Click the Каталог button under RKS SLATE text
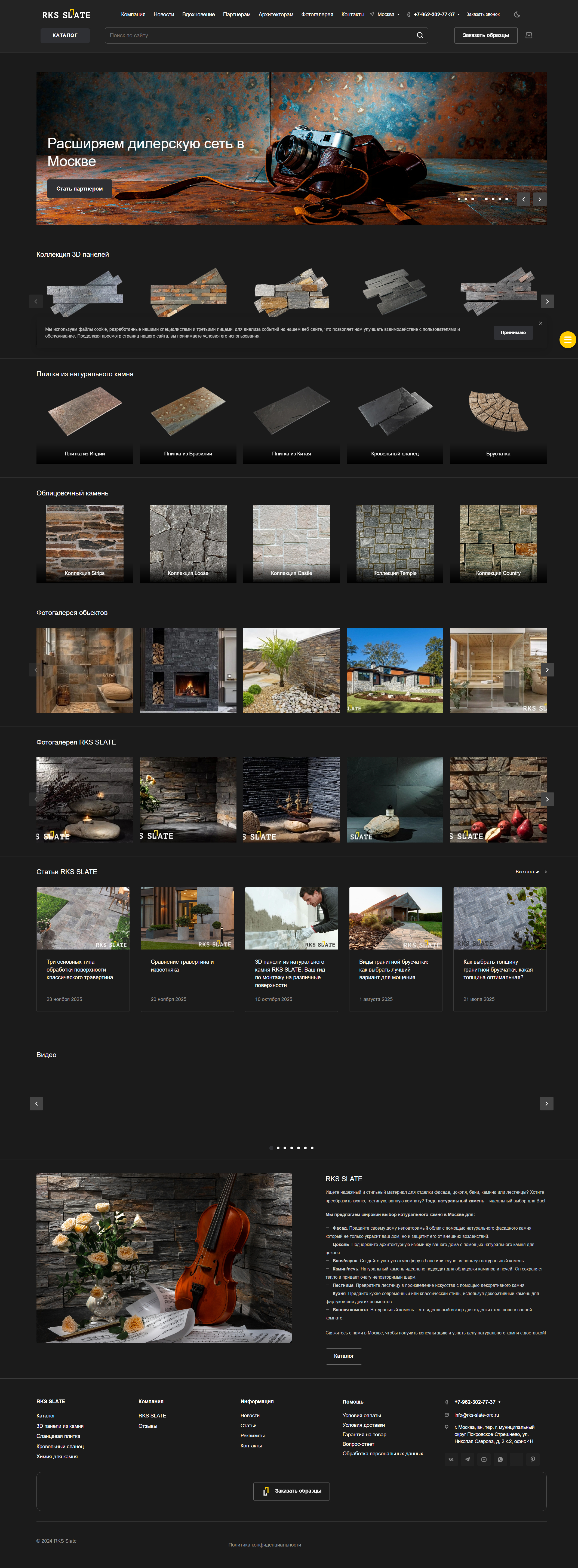This screenshot has height=1568, width=578. click(344, 1356)
